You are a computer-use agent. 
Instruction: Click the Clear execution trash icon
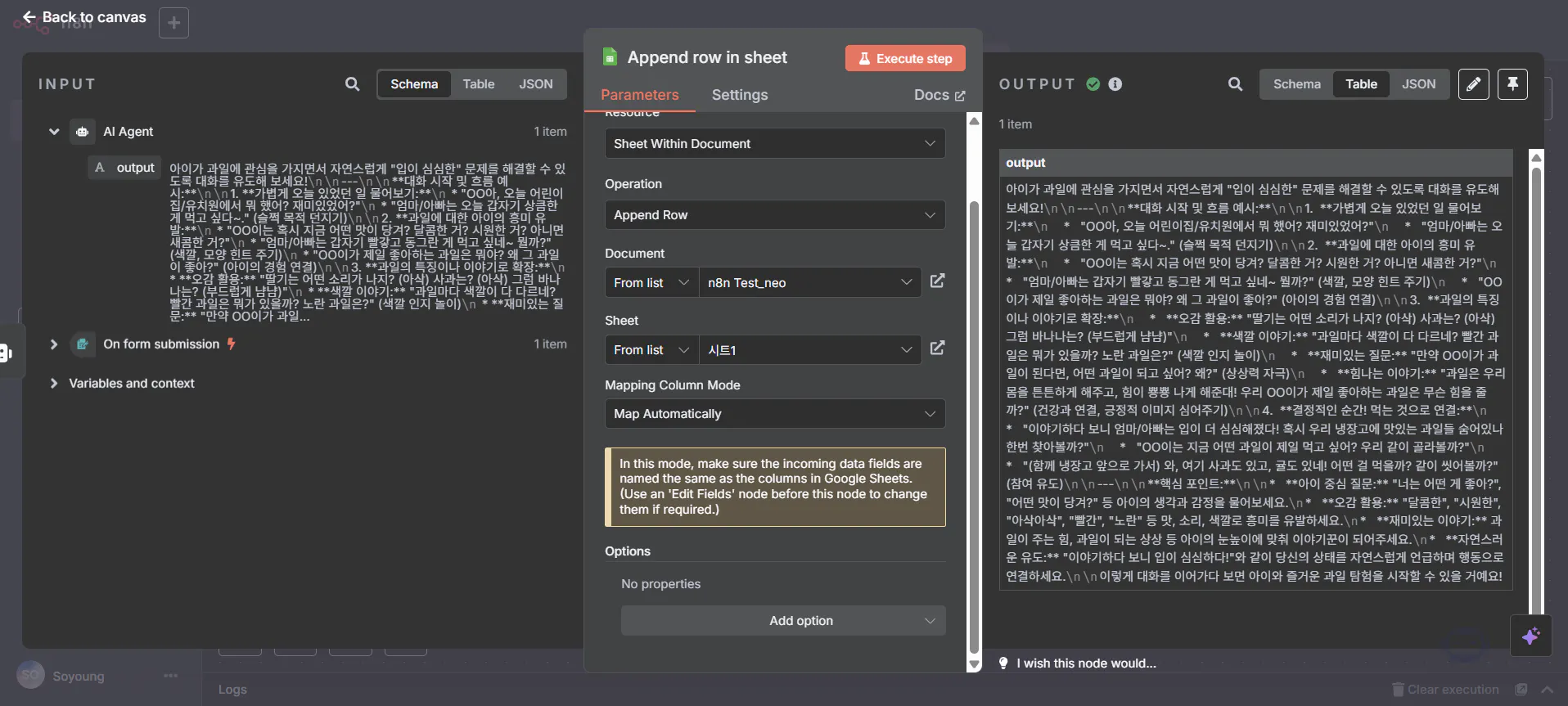1398,690
